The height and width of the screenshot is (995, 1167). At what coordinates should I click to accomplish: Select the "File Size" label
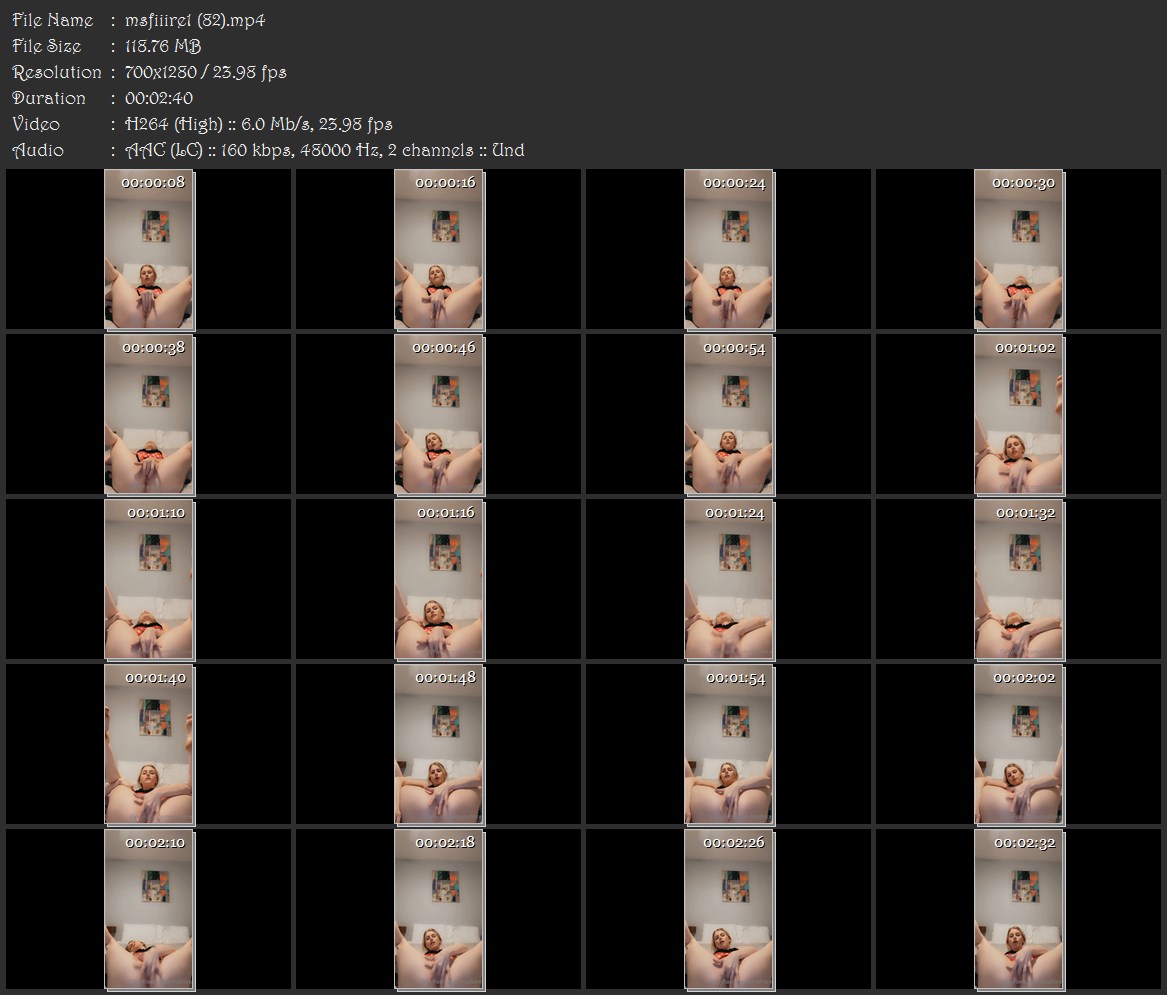tap(47, 46)
